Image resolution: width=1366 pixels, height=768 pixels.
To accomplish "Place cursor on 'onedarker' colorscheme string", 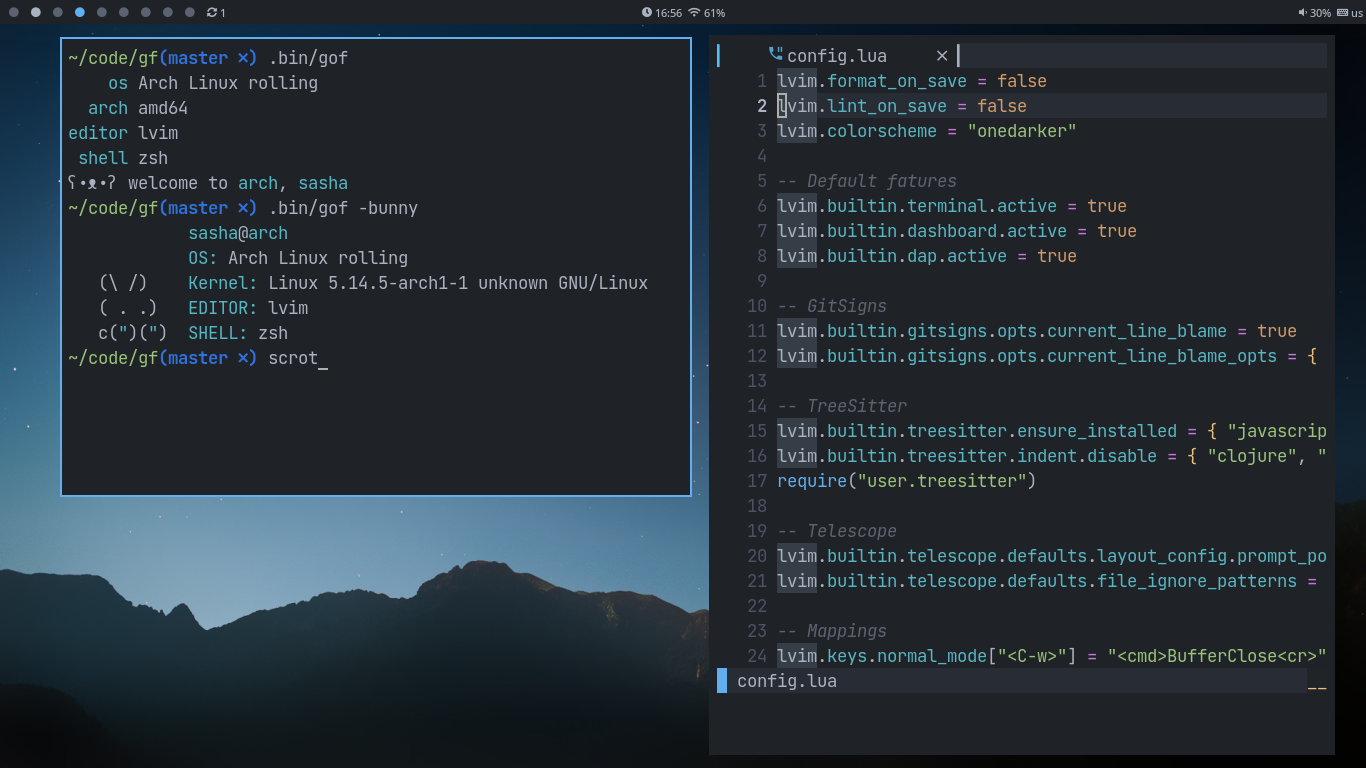I will pyautogui.click(x=1021, y=131).
